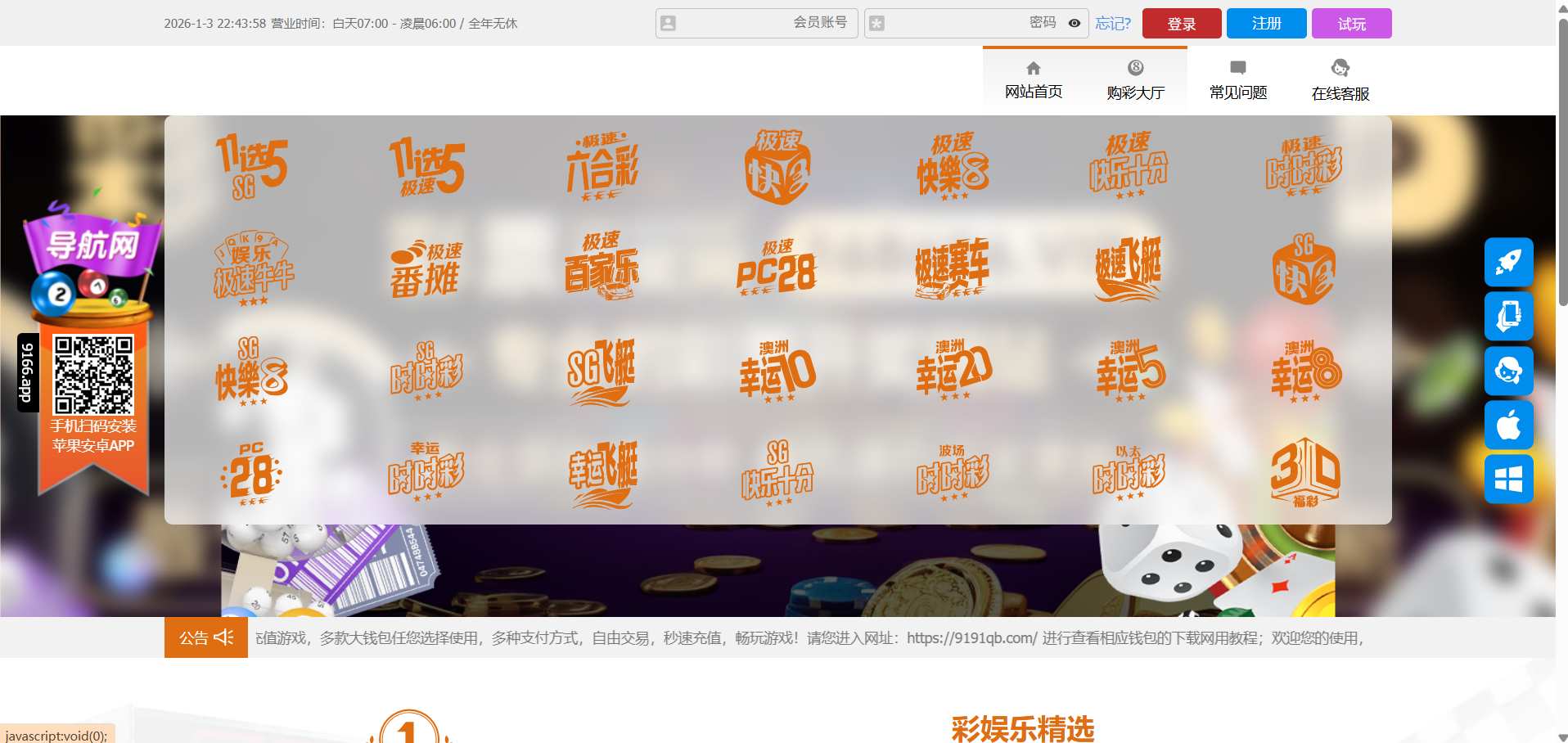Open the customer service girl icon
This screenshot has width=1568, height=743.
coord(1508,371)
